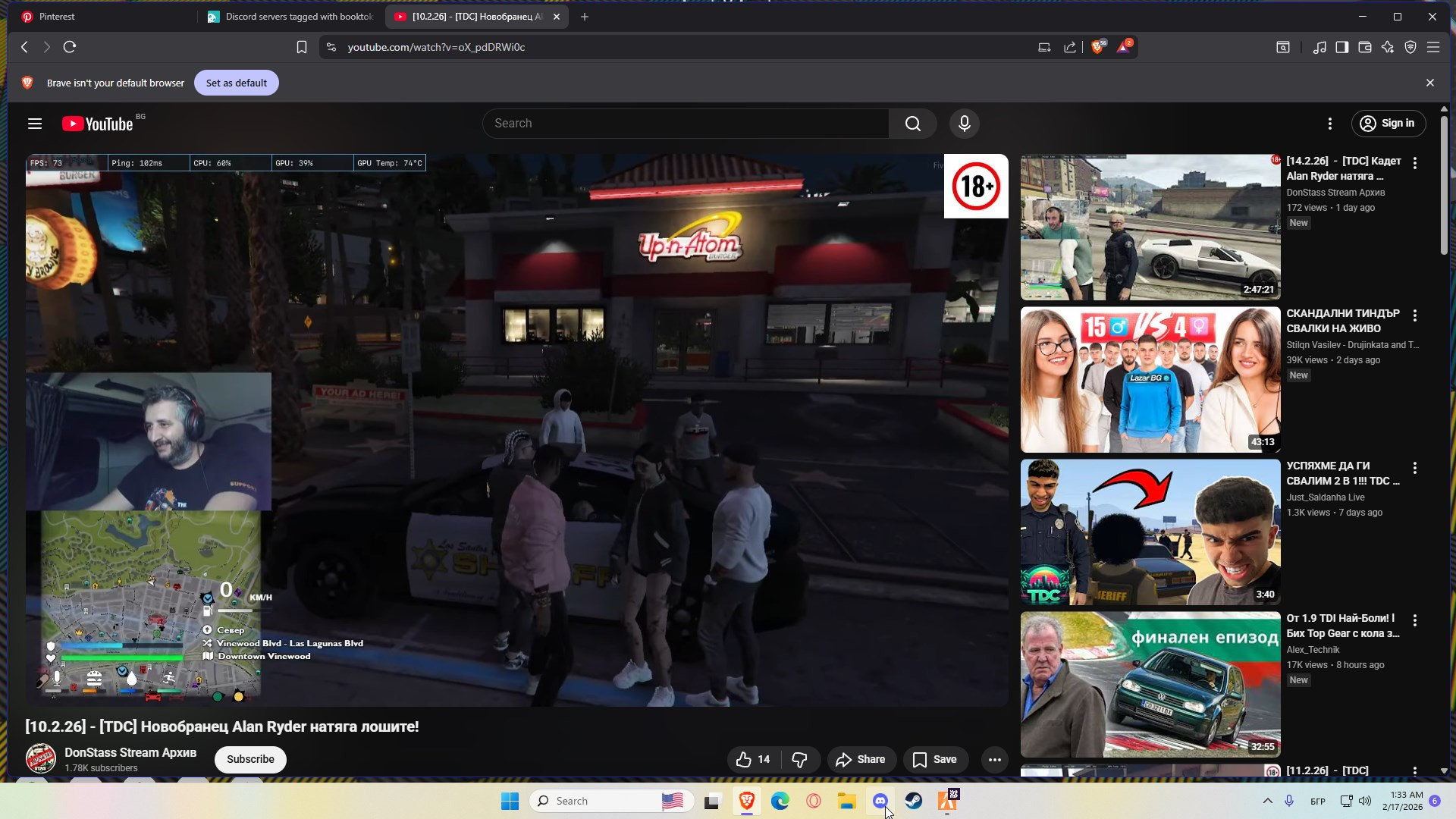Open options for СКАНДАЛНИ ТИНДЪР video
Screen dimensions: 1456x819
[x=1415, y=315]
